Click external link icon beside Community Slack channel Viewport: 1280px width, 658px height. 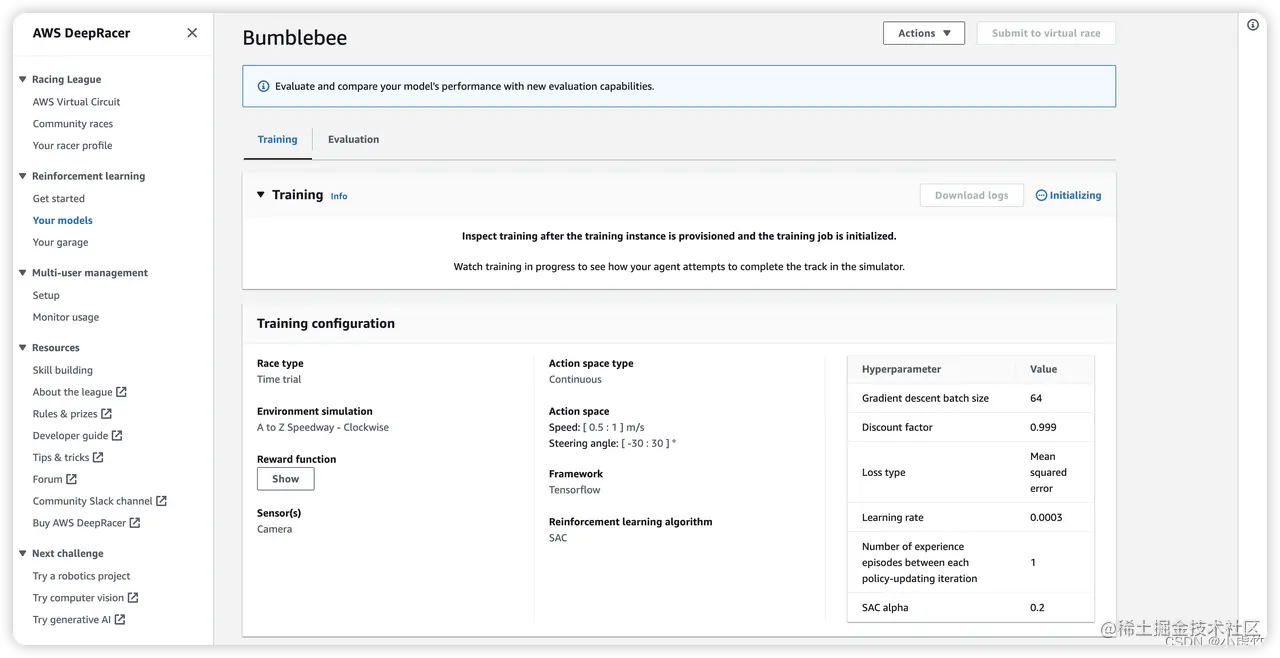[x=161, y=501]
